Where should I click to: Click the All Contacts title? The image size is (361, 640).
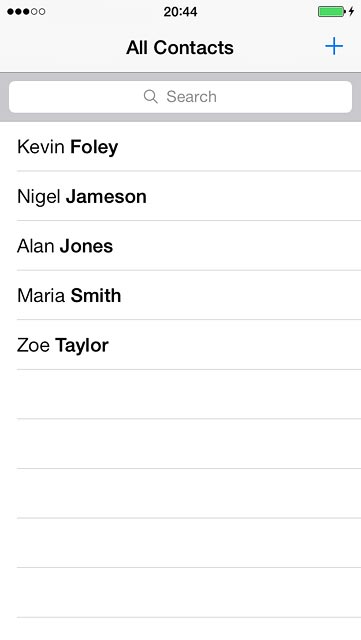180,48
